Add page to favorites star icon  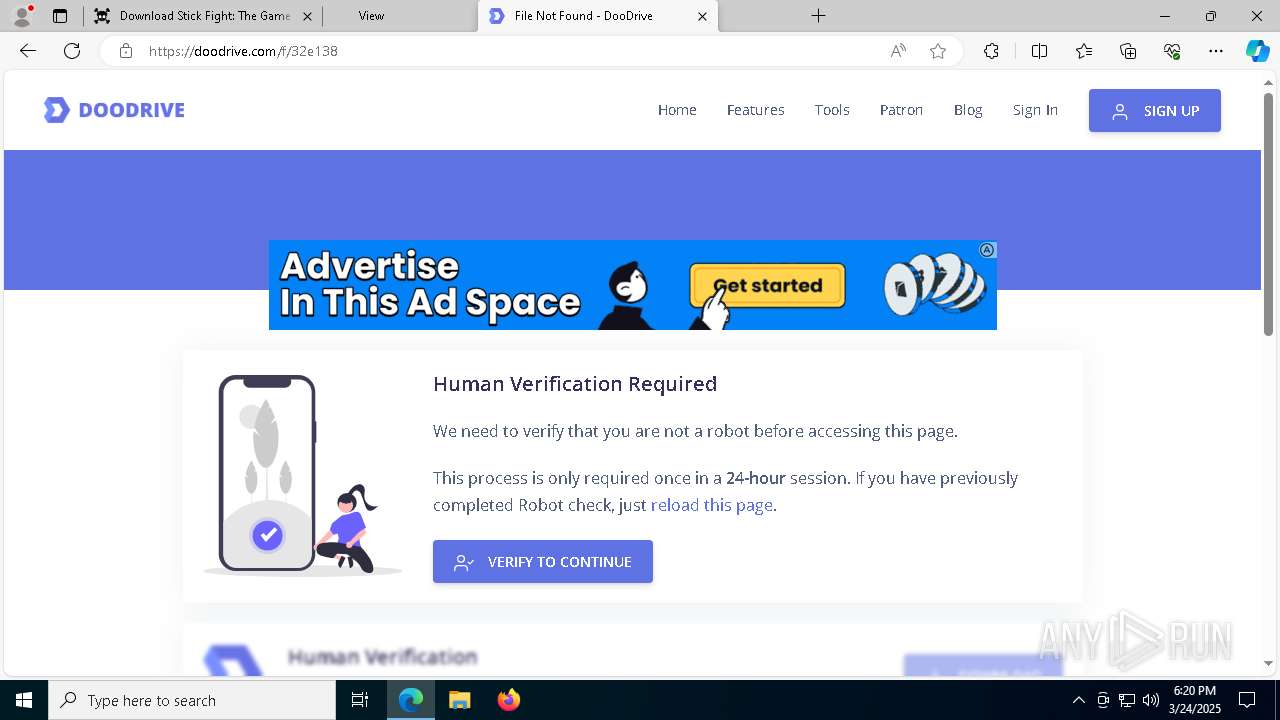pyautogui.click(x=938, y=51)
